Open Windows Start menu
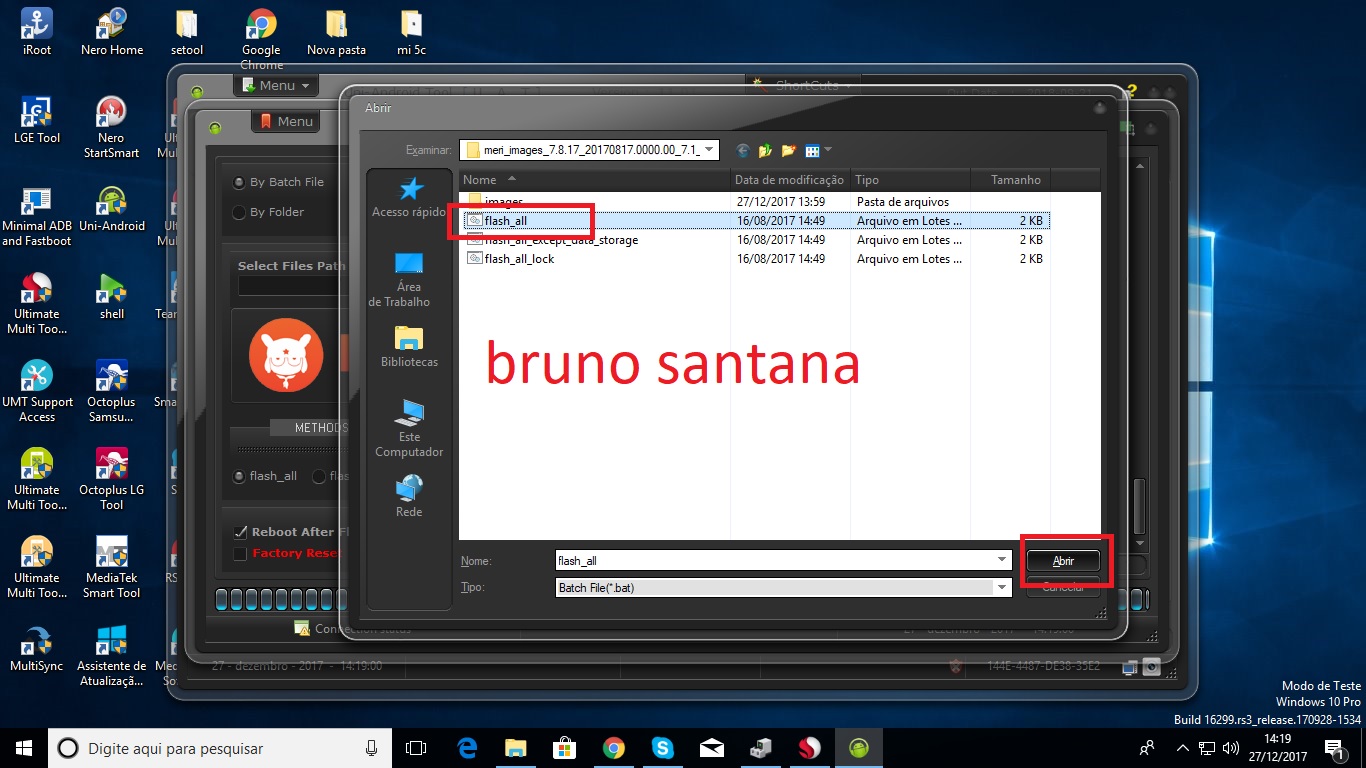1366x768 pixels. [24, 748]
